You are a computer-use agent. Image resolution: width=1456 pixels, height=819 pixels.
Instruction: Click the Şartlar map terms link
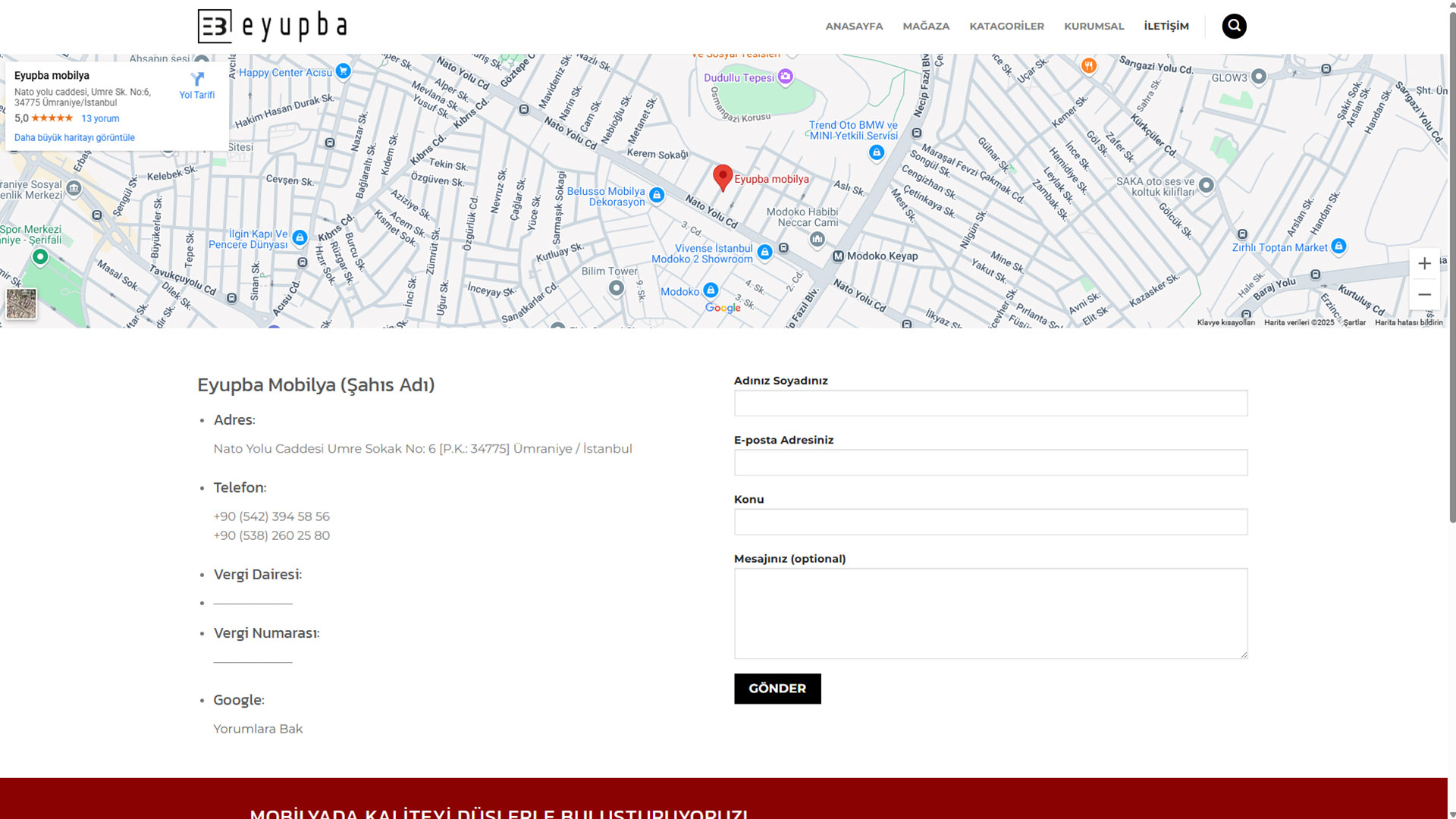[1354, 323]
